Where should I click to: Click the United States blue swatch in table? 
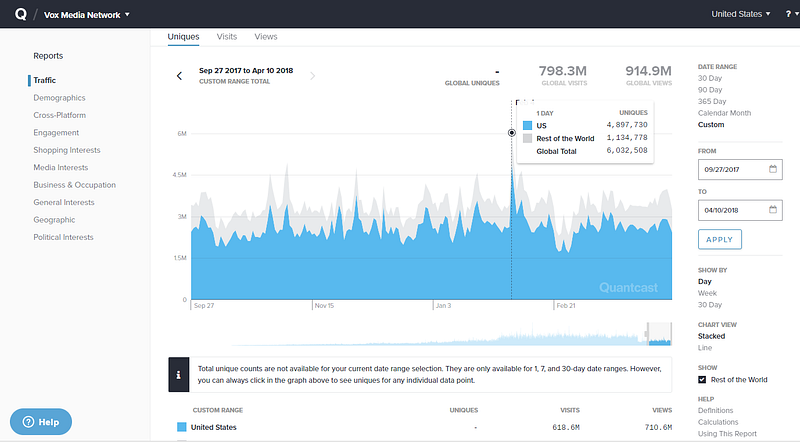click(x=182, y=427)
